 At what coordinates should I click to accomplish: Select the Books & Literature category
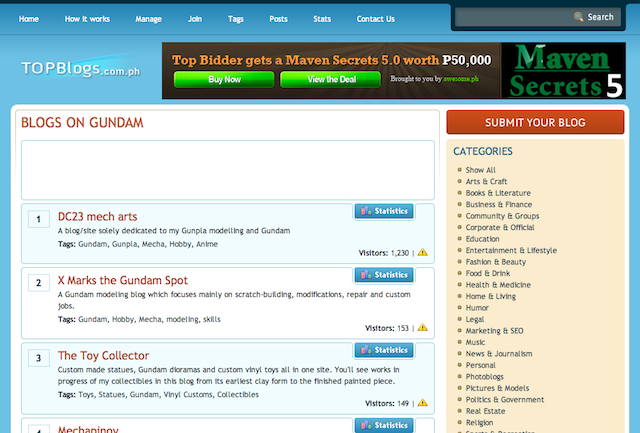point(498,193)
